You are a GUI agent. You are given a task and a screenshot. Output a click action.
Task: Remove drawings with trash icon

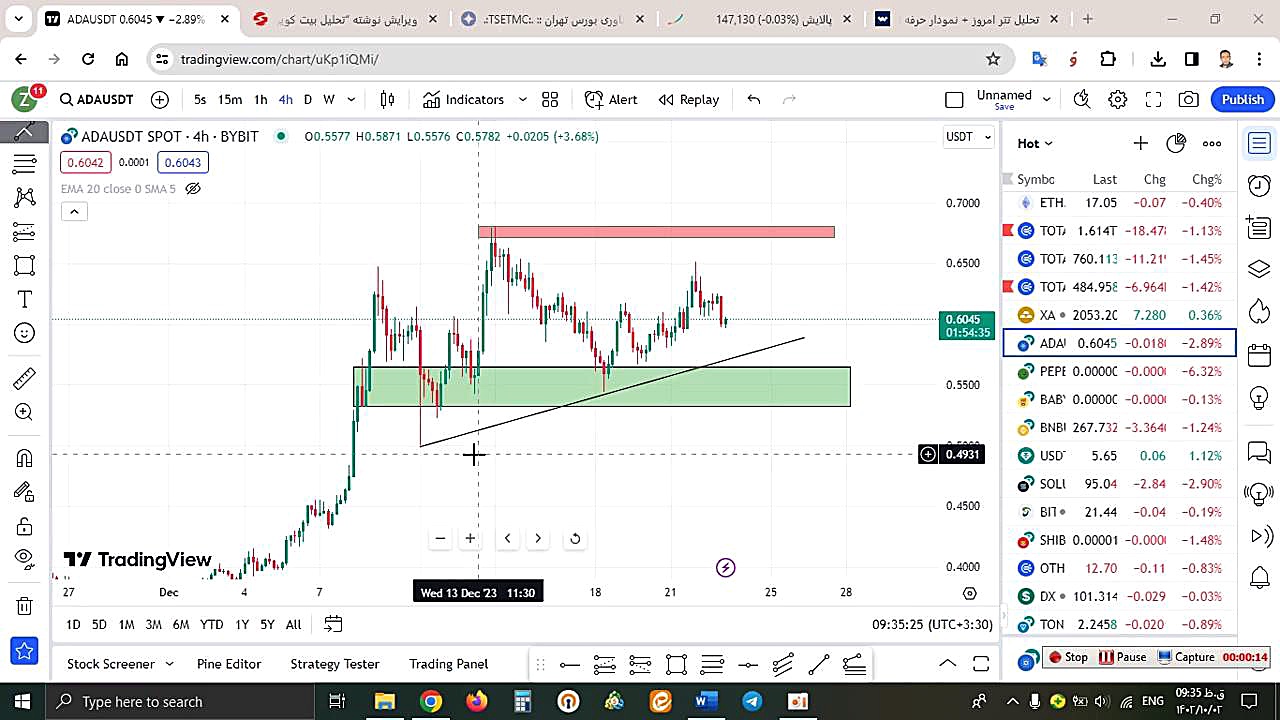(25, 605)
